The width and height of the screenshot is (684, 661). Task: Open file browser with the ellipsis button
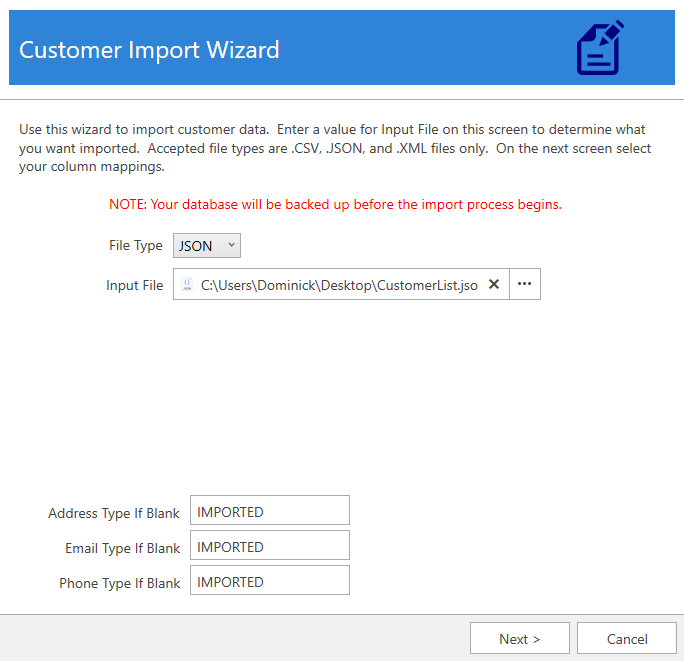click(x=524, y=285)
